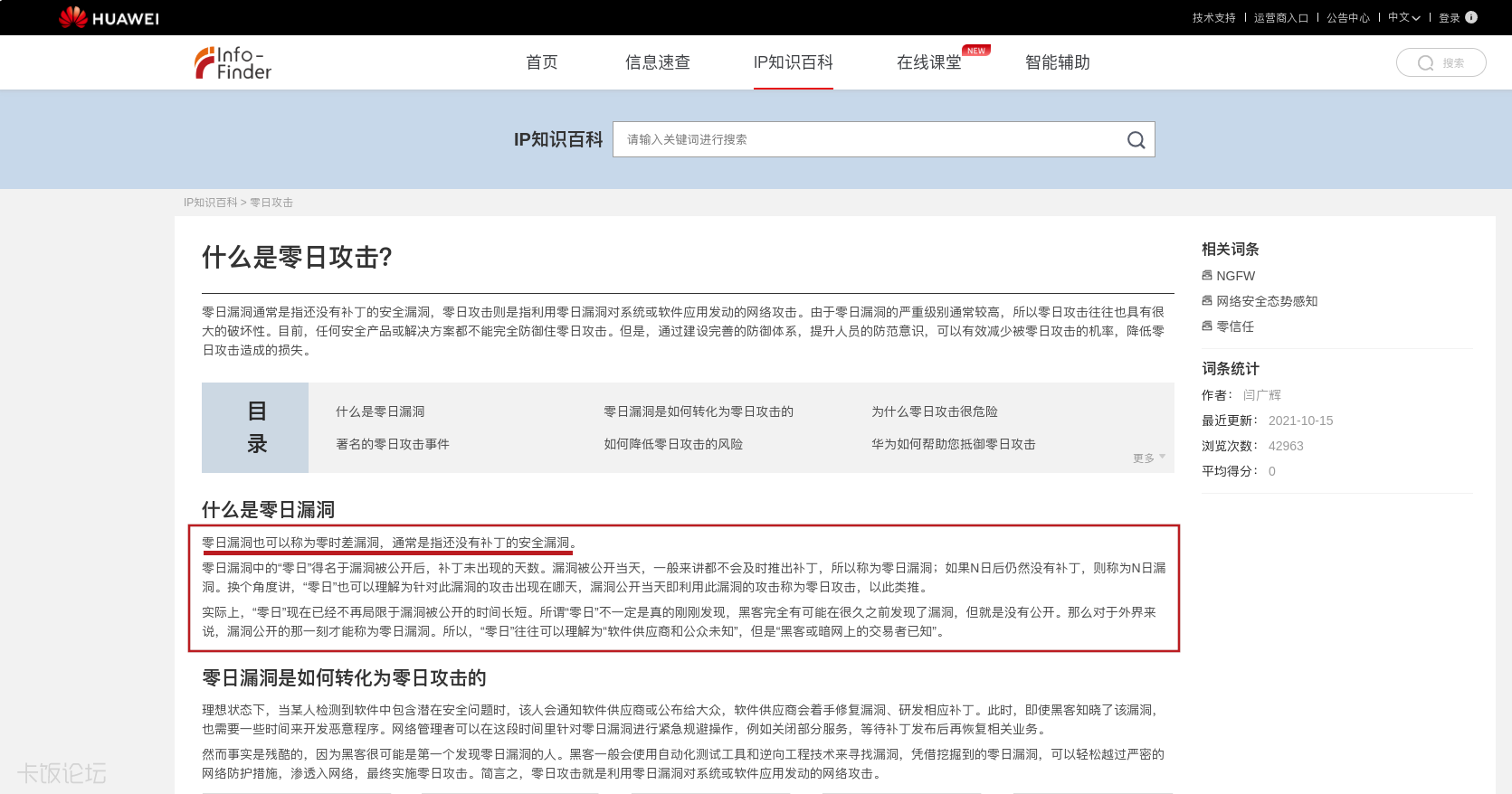
Task: Click the icon beside 网络安全态势感知
Action: (1207, 300)
